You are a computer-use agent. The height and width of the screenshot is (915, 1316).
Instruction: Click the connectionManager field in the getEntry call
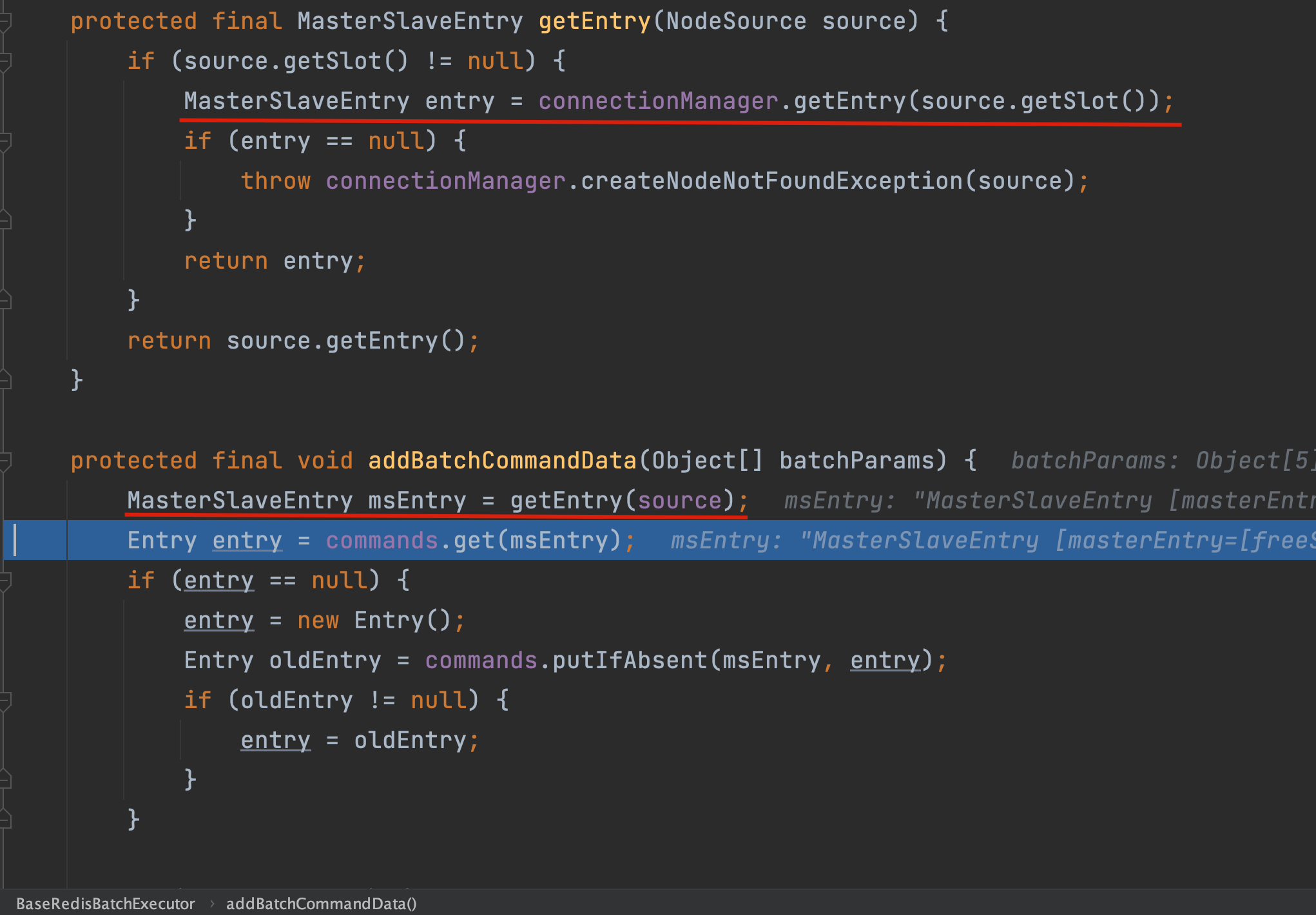658,101
